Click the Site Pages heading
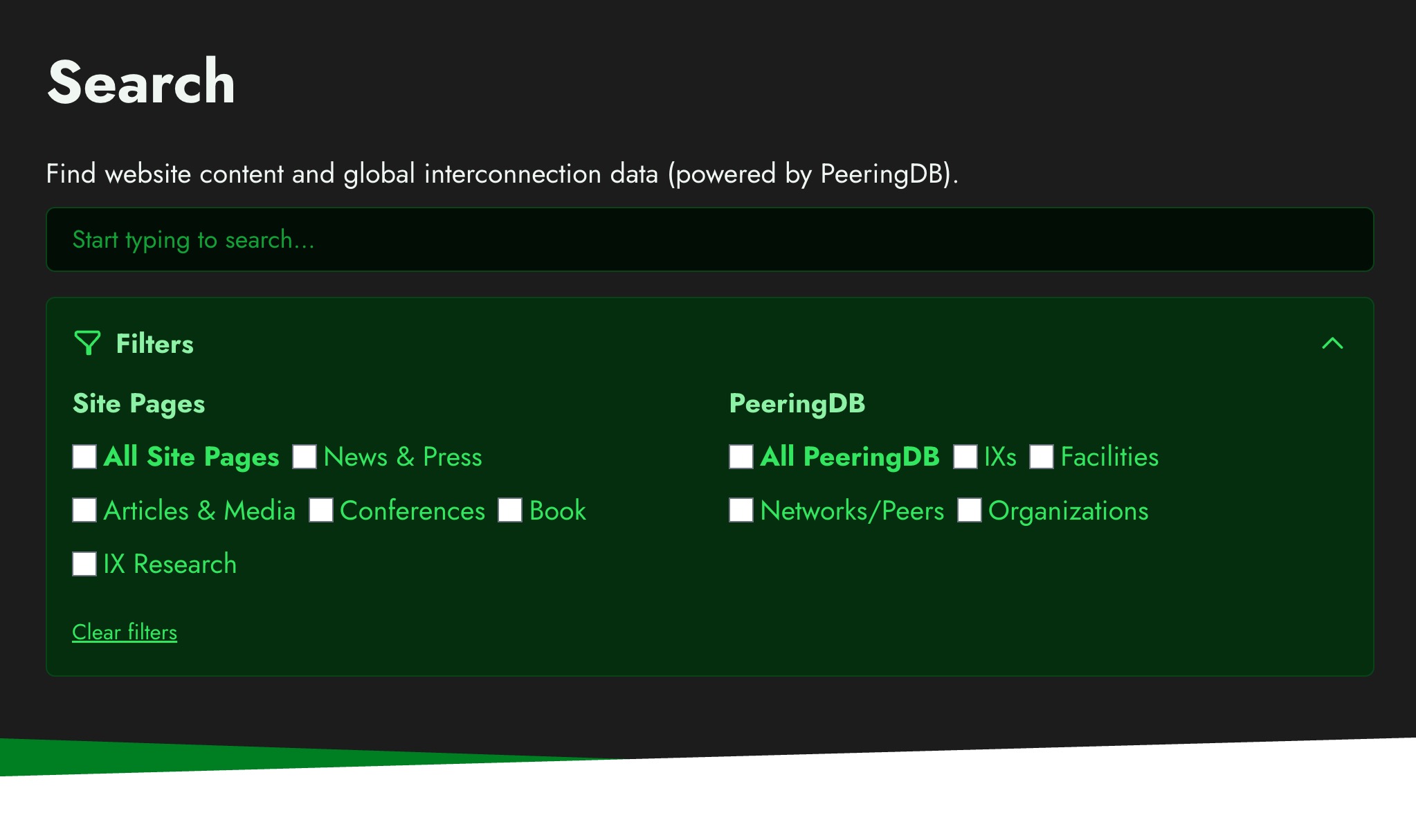 pyautogui.click(x=138, y=403)
